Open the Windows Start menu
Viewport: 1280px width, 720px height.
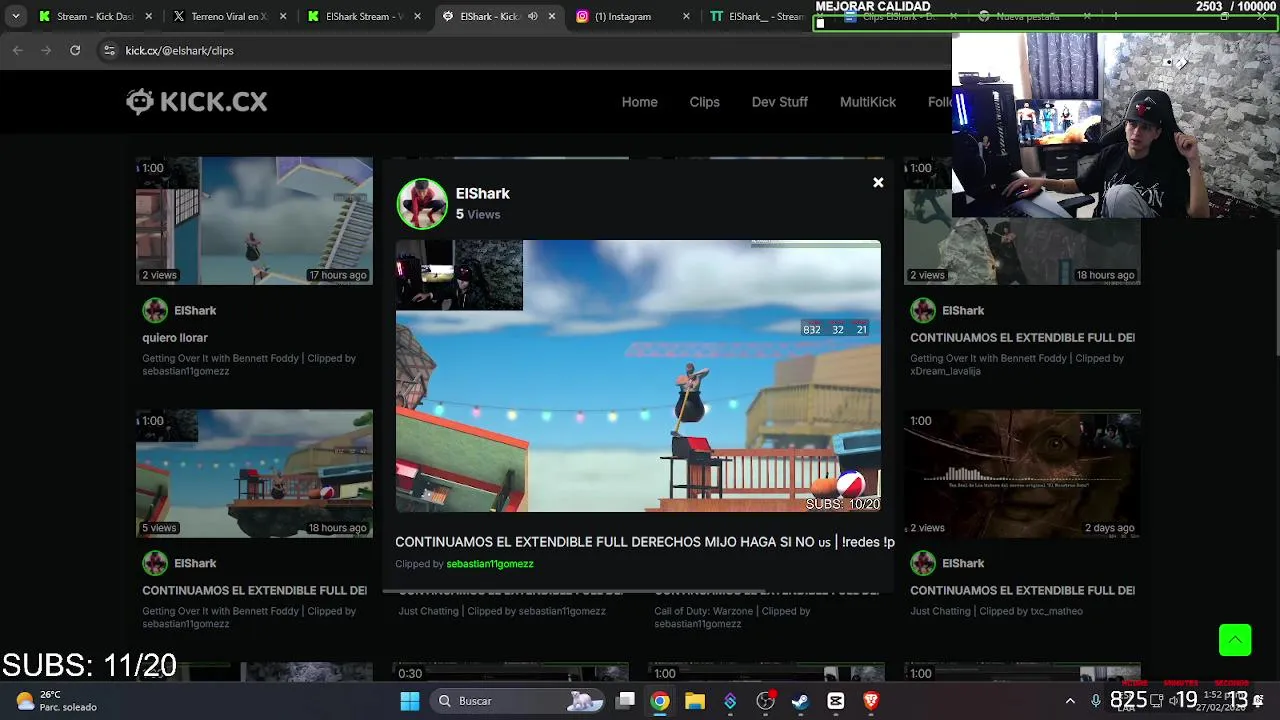point(410,701)
